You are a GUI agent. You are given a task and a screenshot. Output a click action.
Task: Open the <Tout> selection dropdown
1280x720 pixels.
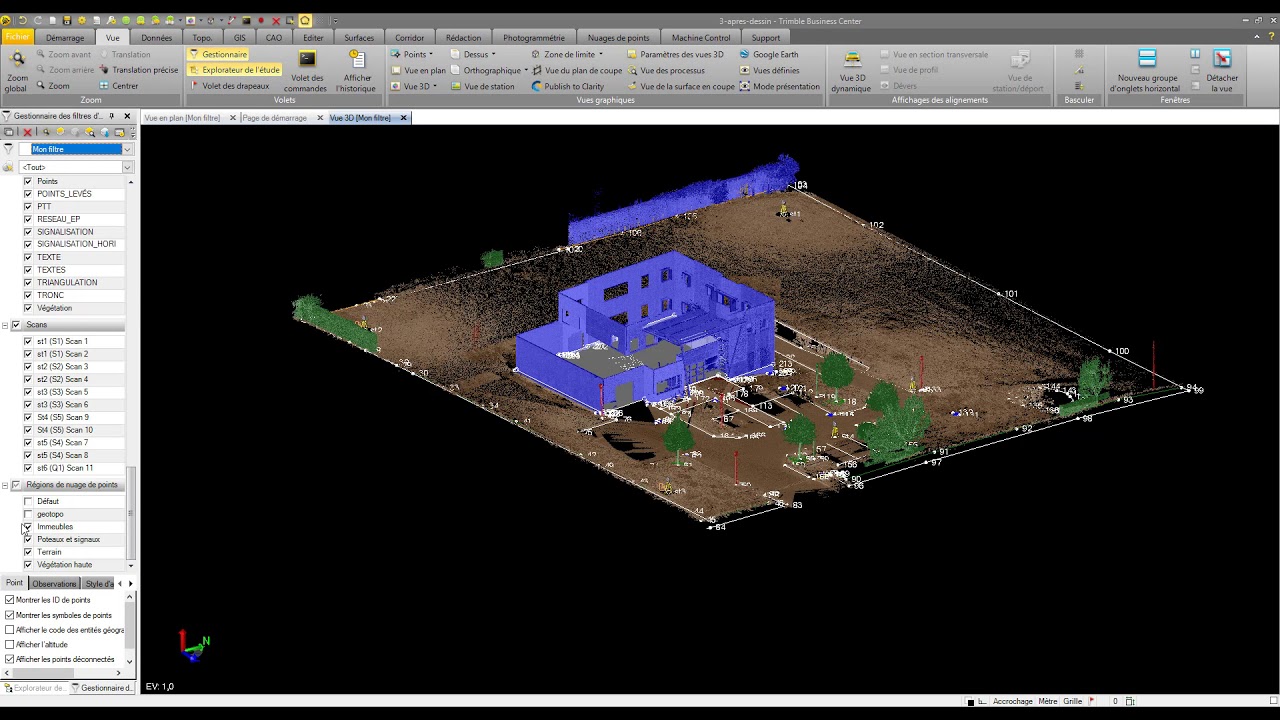pos(127,167)
